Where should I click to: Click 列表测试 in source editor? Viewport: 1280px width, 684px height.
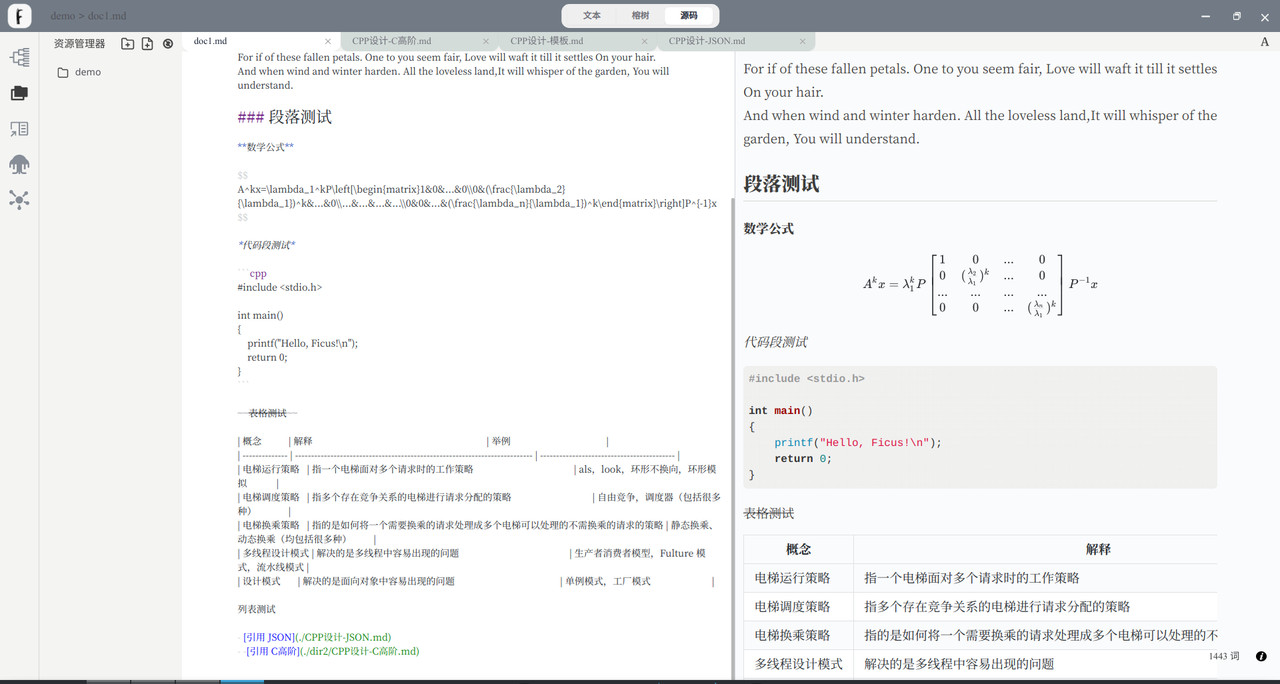click(257, 609)
